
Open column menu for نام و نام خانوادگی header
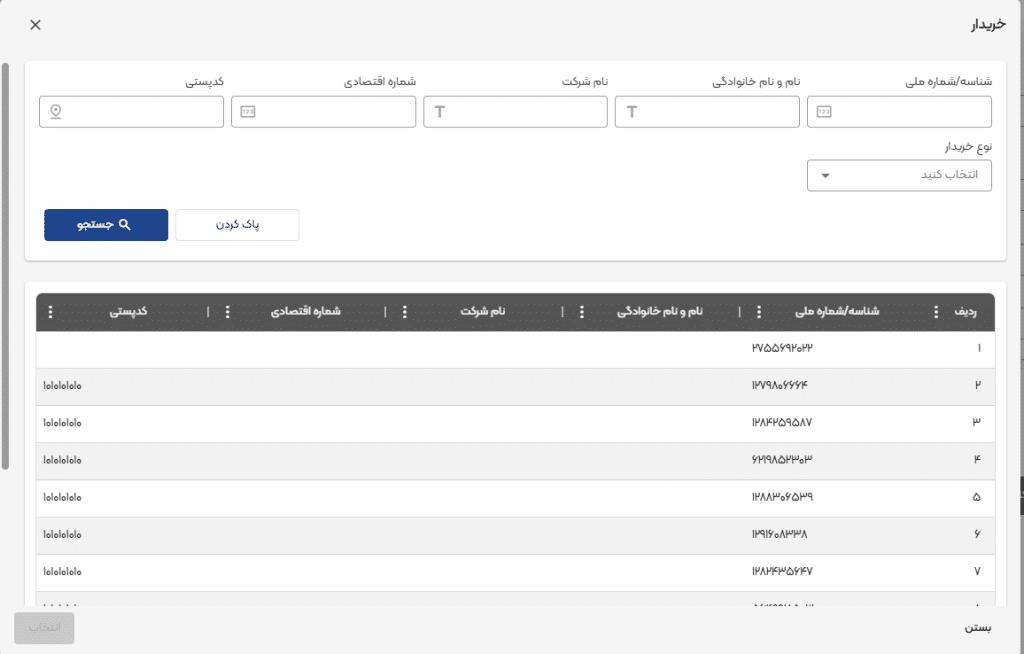click(x=582, y=312)
